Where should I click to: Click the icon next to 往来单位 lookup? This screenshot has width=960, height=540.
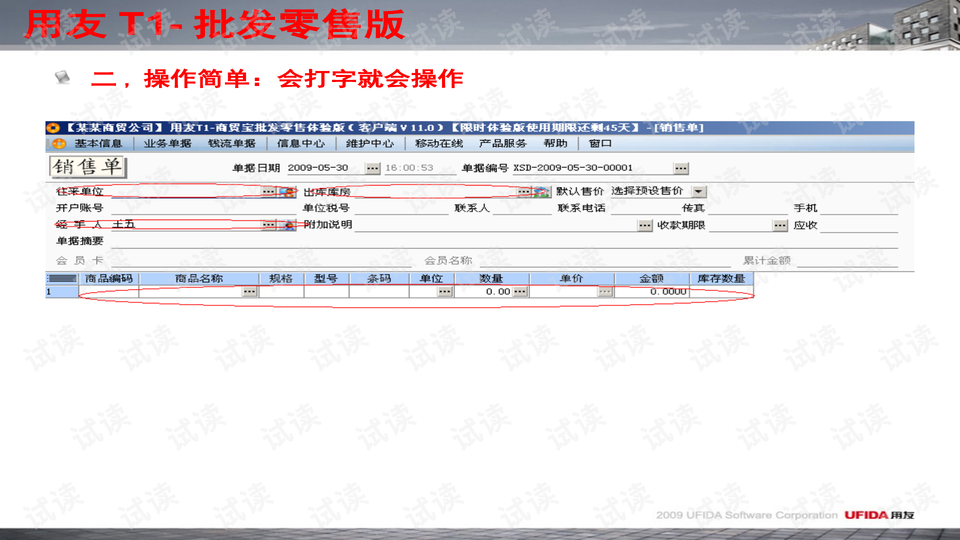pyautogui.click(x=287, y=192)
